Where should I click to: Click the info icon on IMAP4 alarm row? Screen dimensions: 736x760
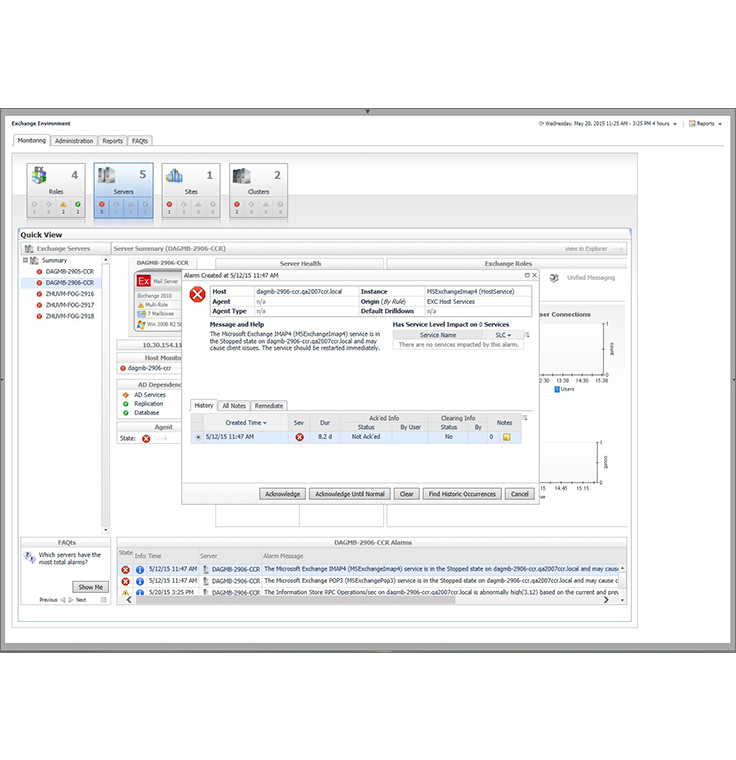point(140,570)
